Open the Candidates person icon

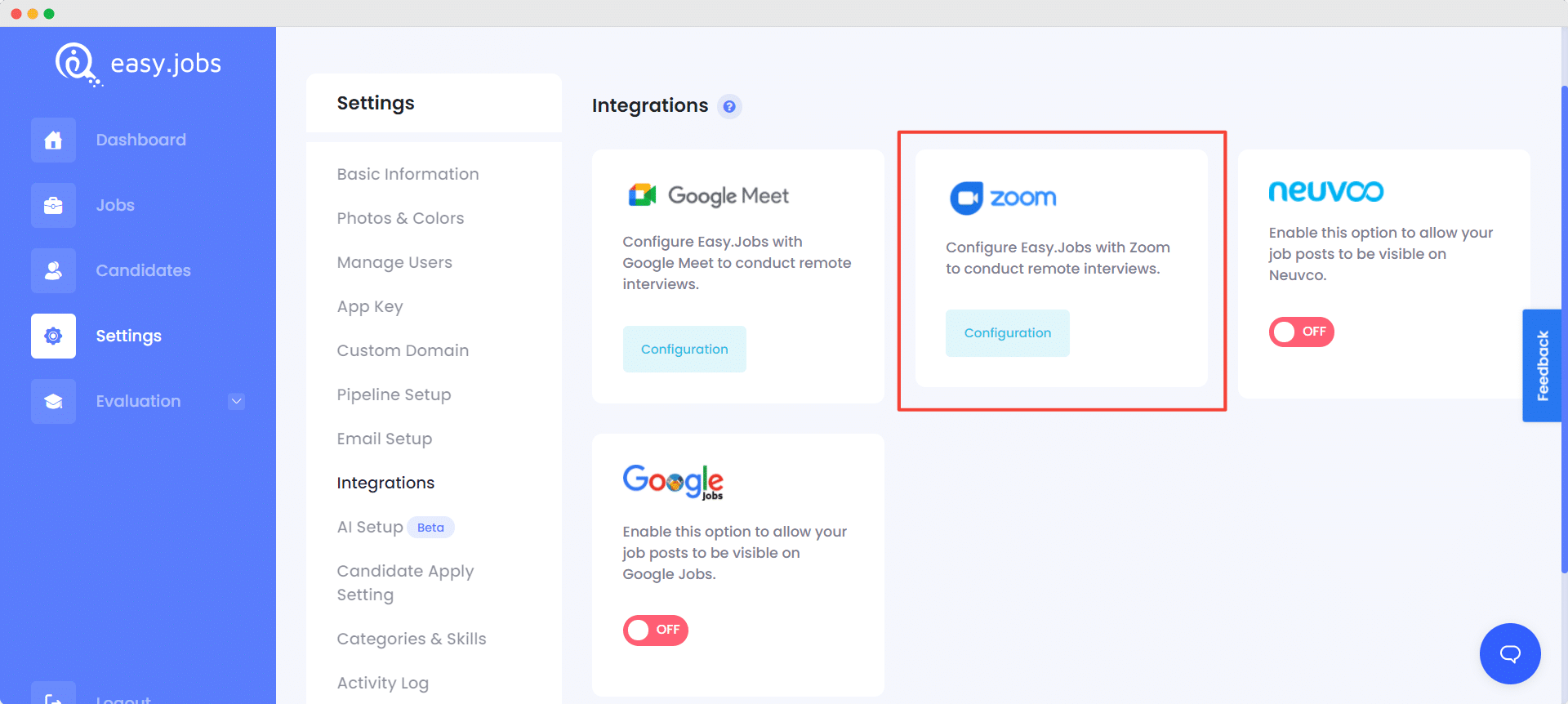point(53,270)
